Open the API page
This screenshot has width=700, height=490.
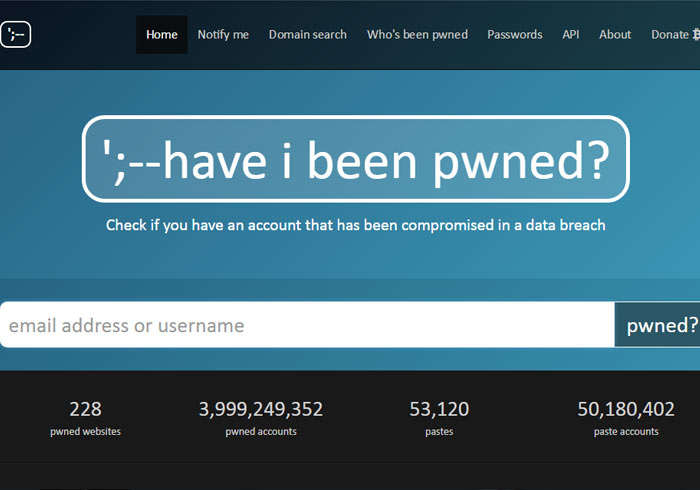click(571, 35)
